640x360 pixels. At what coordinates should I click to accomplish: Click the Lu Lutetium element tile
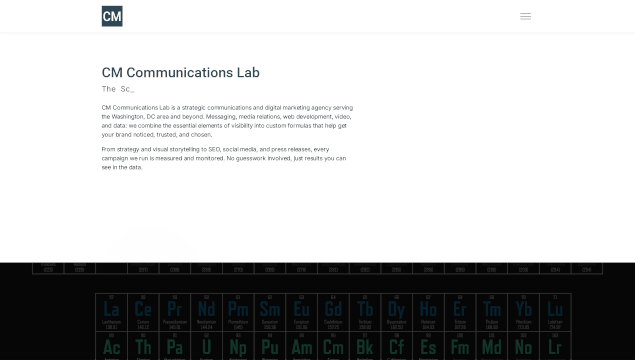tap(555, 312)
